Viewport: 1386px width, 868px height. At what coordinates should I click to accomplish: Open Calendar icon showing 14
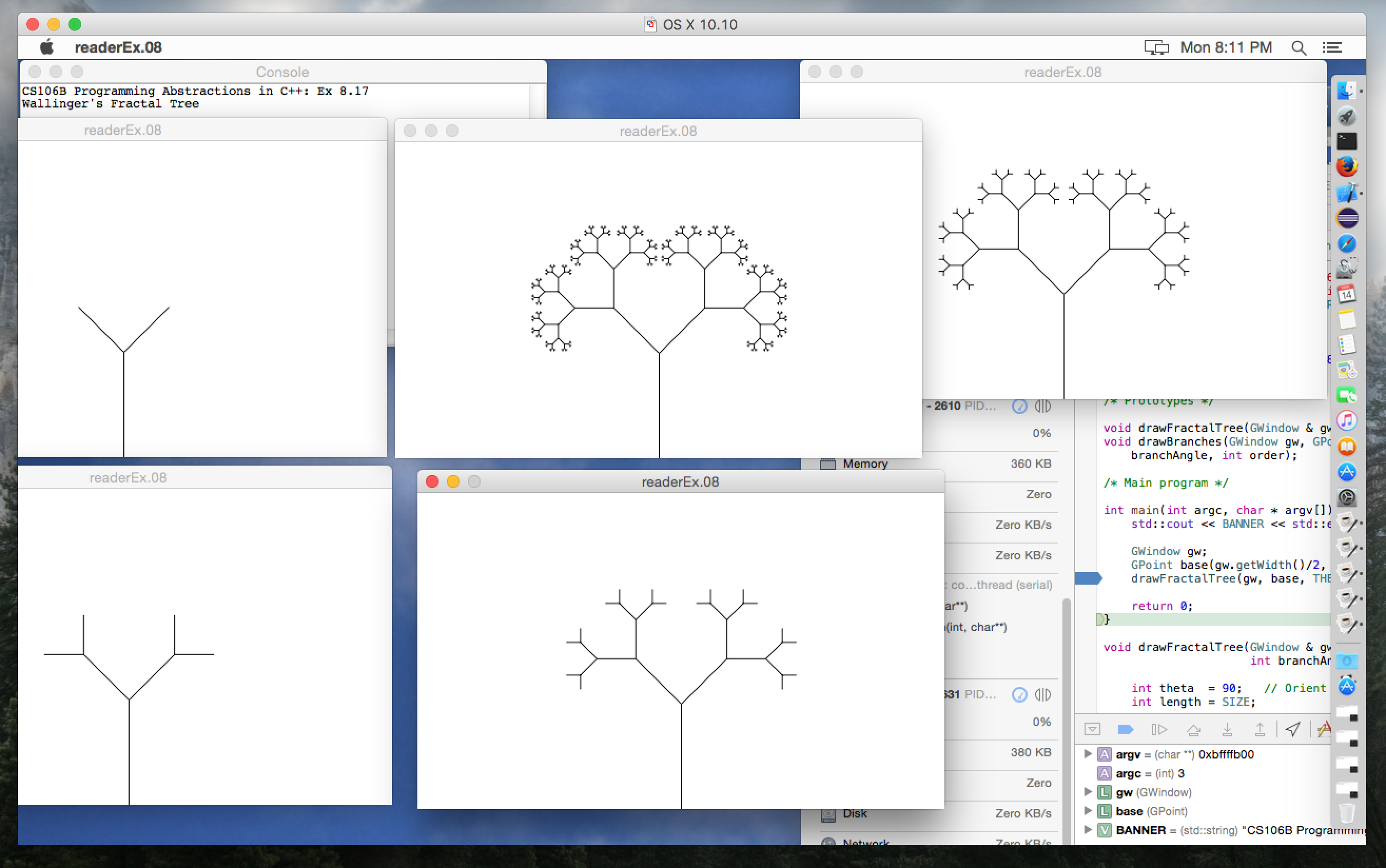click(x=1347, y=294)
